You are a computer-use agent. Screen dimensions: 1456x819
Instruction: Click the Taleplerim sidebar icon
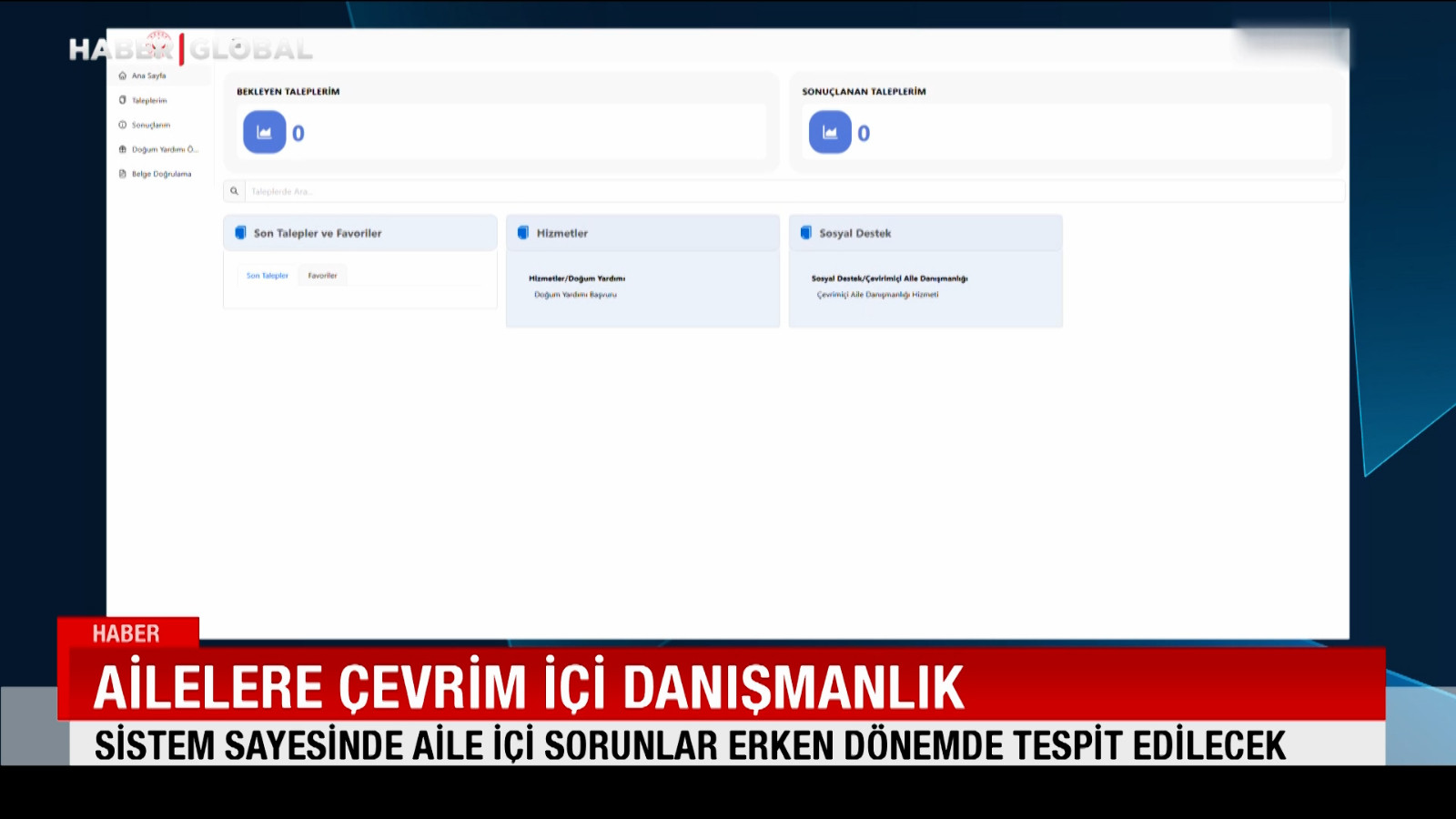(123, 100)
